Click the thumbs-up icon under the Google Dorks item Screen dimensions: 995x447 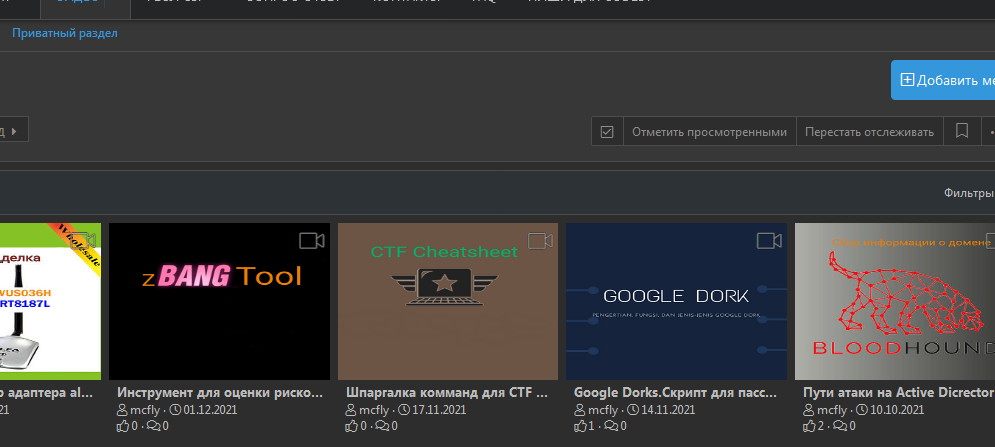pyautogui.click(x=581, y=425)
